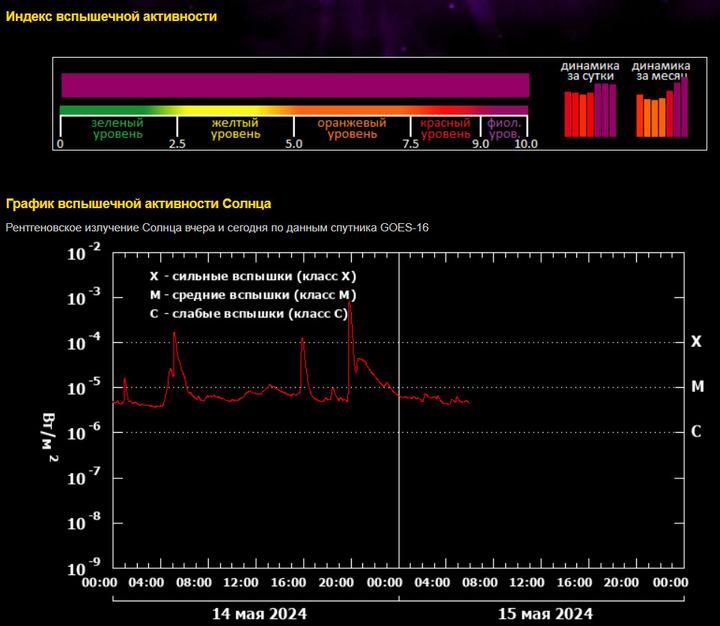Click the C-class legend entry 'слабые вспышки'

point(248,314)
